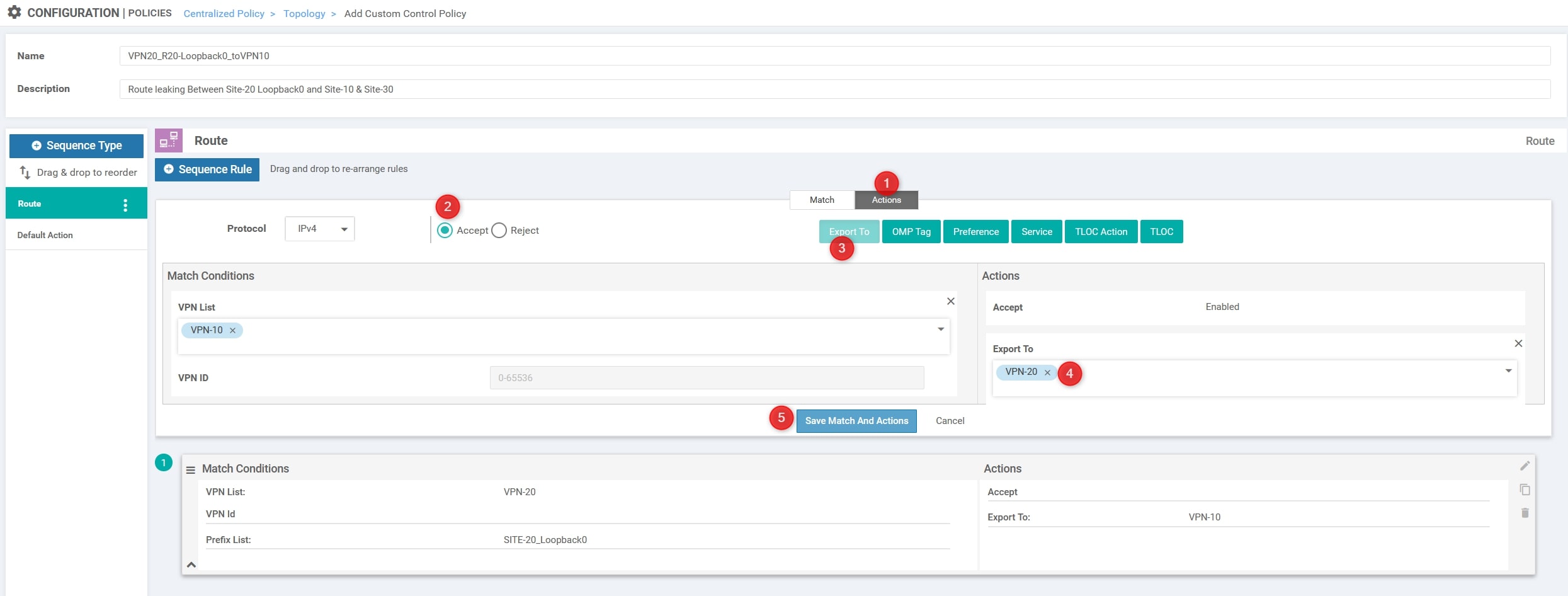Delete sequence rule 1 with trash icon
The width and height of the screenshot is (1568, 596).
[x=1525, y=513]
